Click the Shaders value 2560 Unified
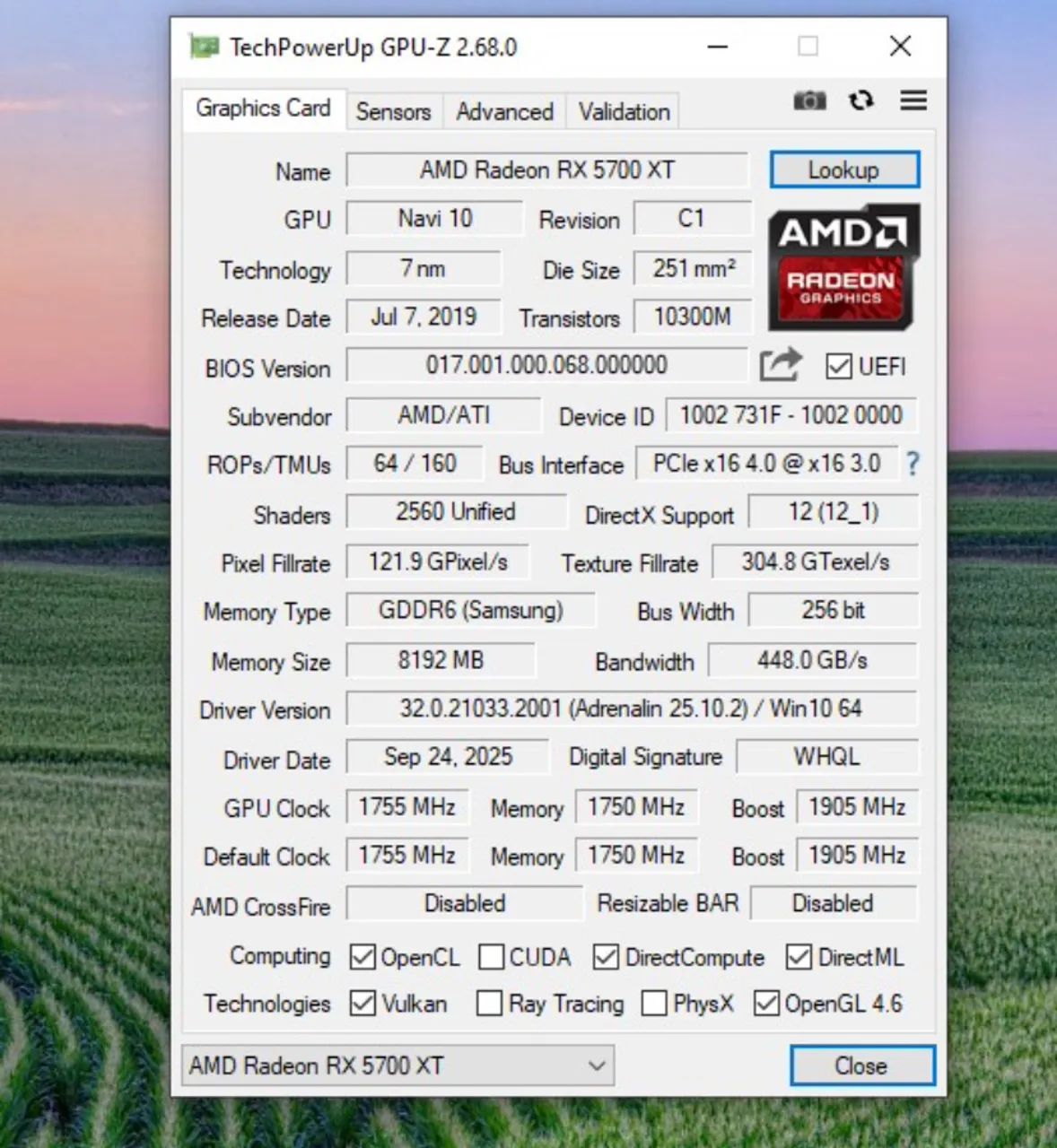Image resolution: width=1057 pixels, height=1148 pixels. click(x=456, y=512)
